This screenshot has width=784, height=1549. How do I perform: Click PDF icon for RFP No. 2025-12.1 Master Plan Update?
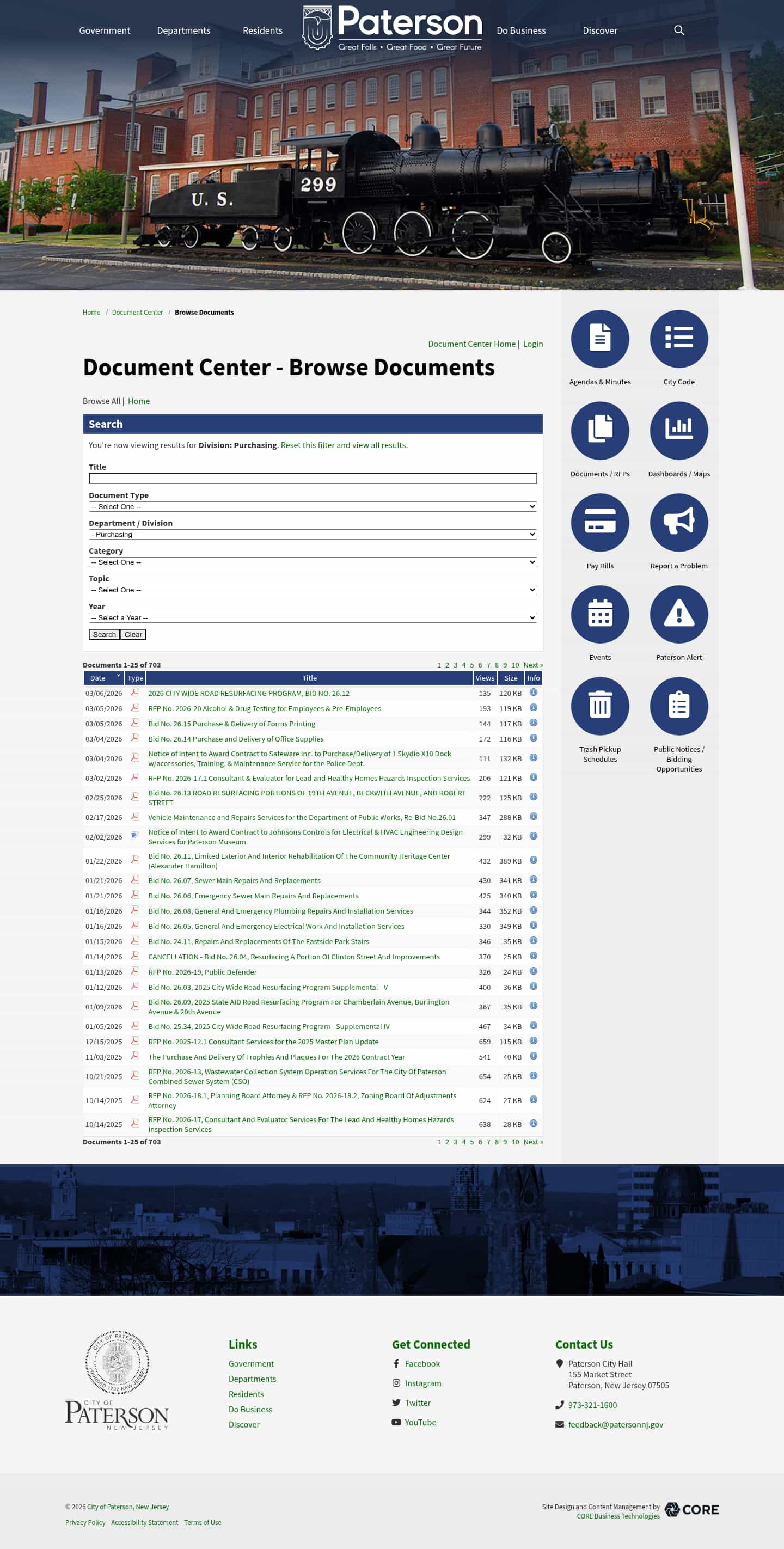pyautogui.click(x=134, y=1041)
